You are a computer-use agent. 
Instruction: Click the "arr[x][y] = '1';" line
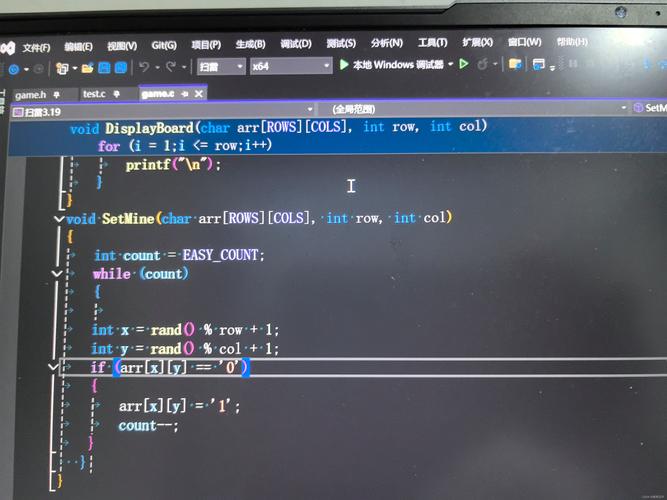[x=179, y=406]
